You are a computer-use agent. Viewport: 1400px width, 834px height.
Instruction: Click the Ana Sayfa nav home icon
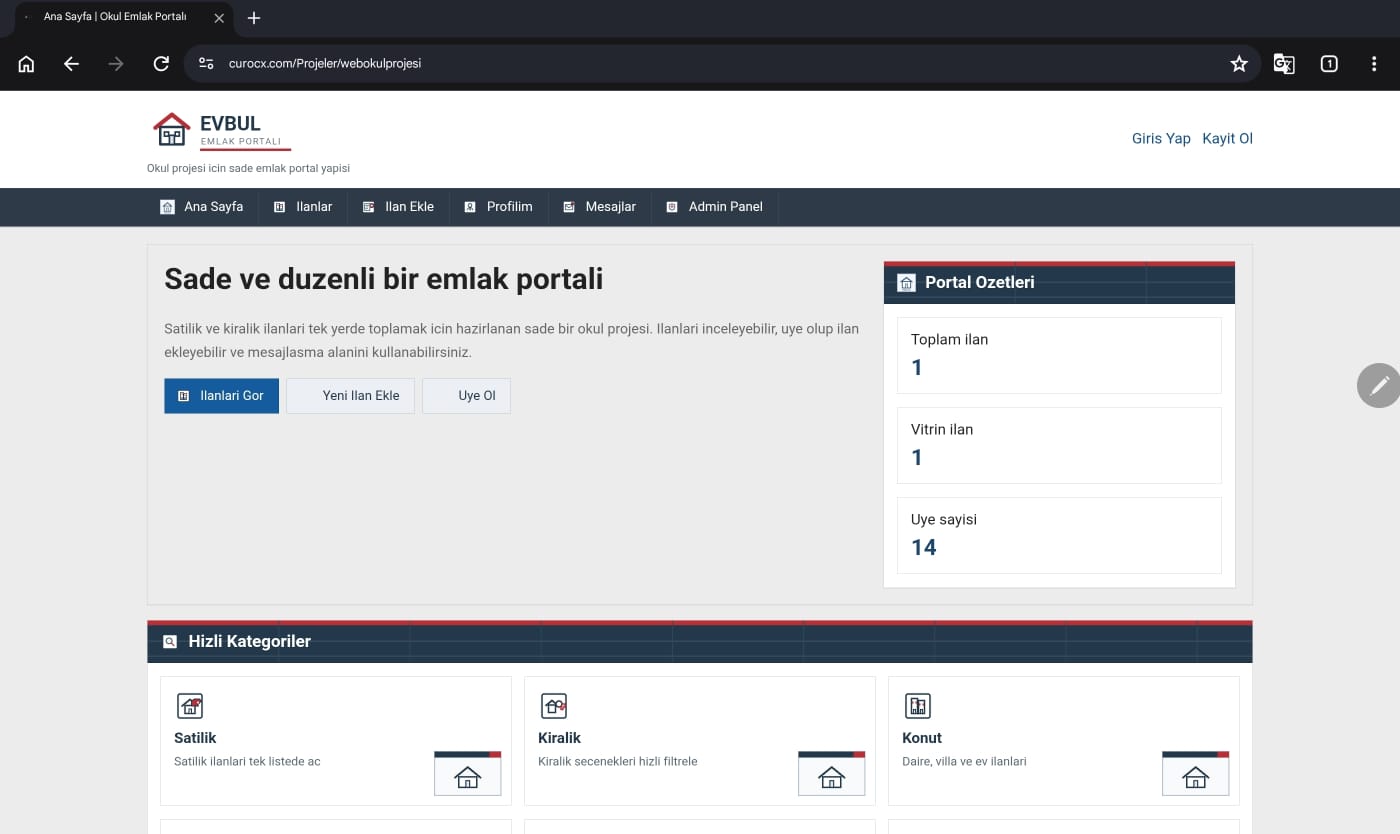167,207
